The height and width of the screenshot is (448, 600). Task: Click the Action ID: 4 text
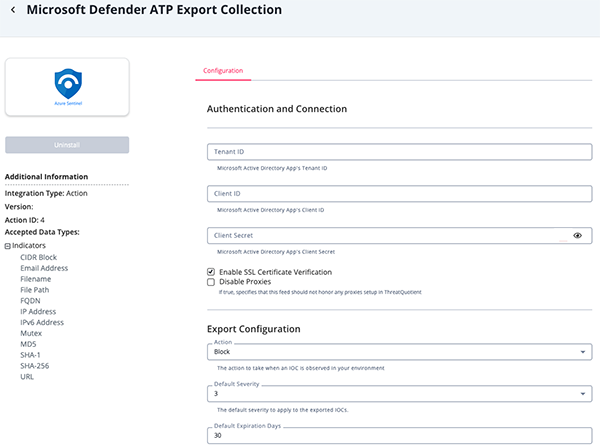coord(24,220)
